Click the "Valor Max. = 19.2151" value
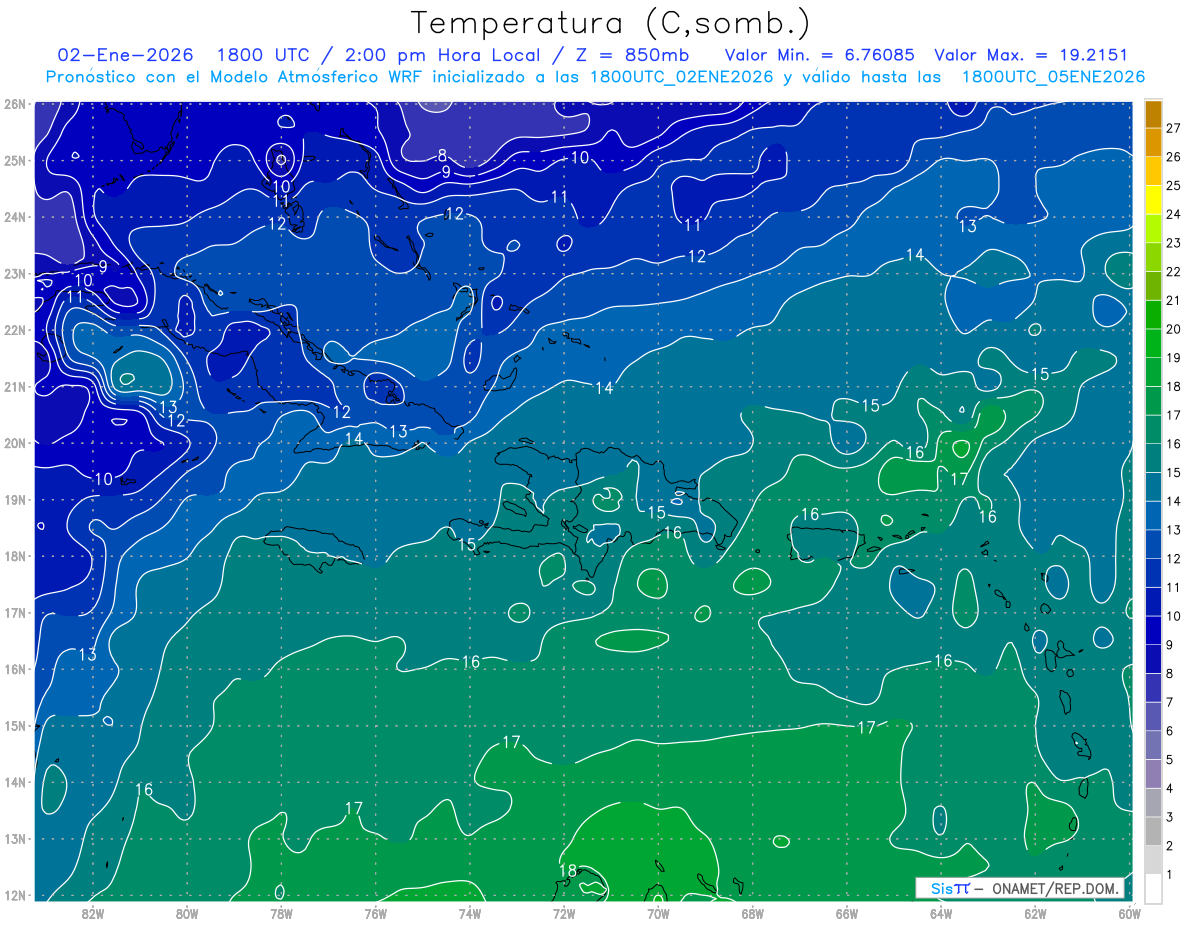This screenshot has height=927, width=1200. pos(1031,55)
